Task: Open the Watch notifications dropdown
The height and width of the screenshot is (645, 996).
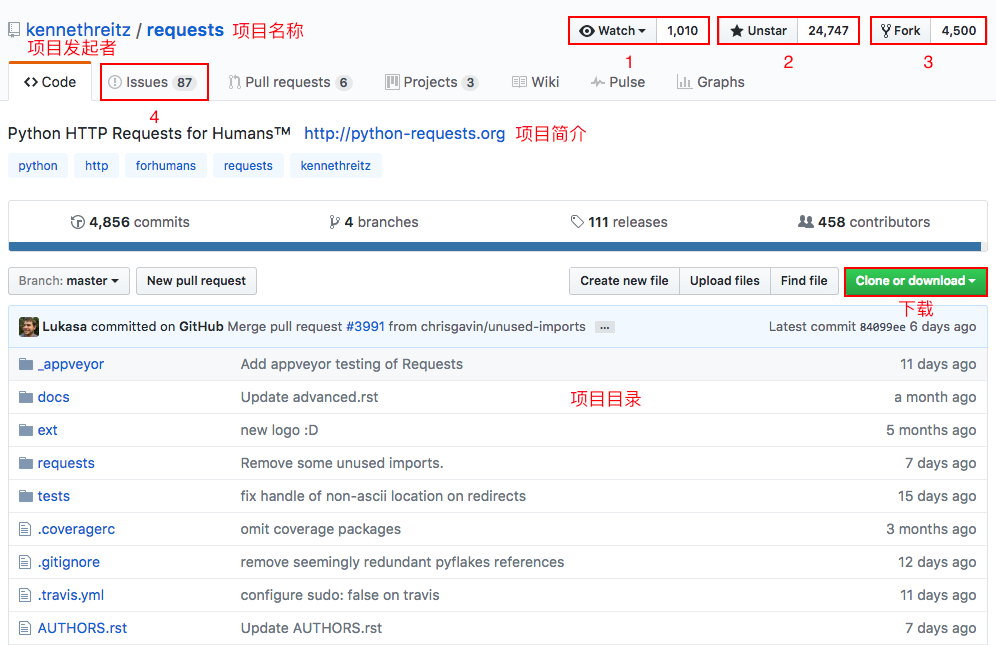Action: [614, 31]
